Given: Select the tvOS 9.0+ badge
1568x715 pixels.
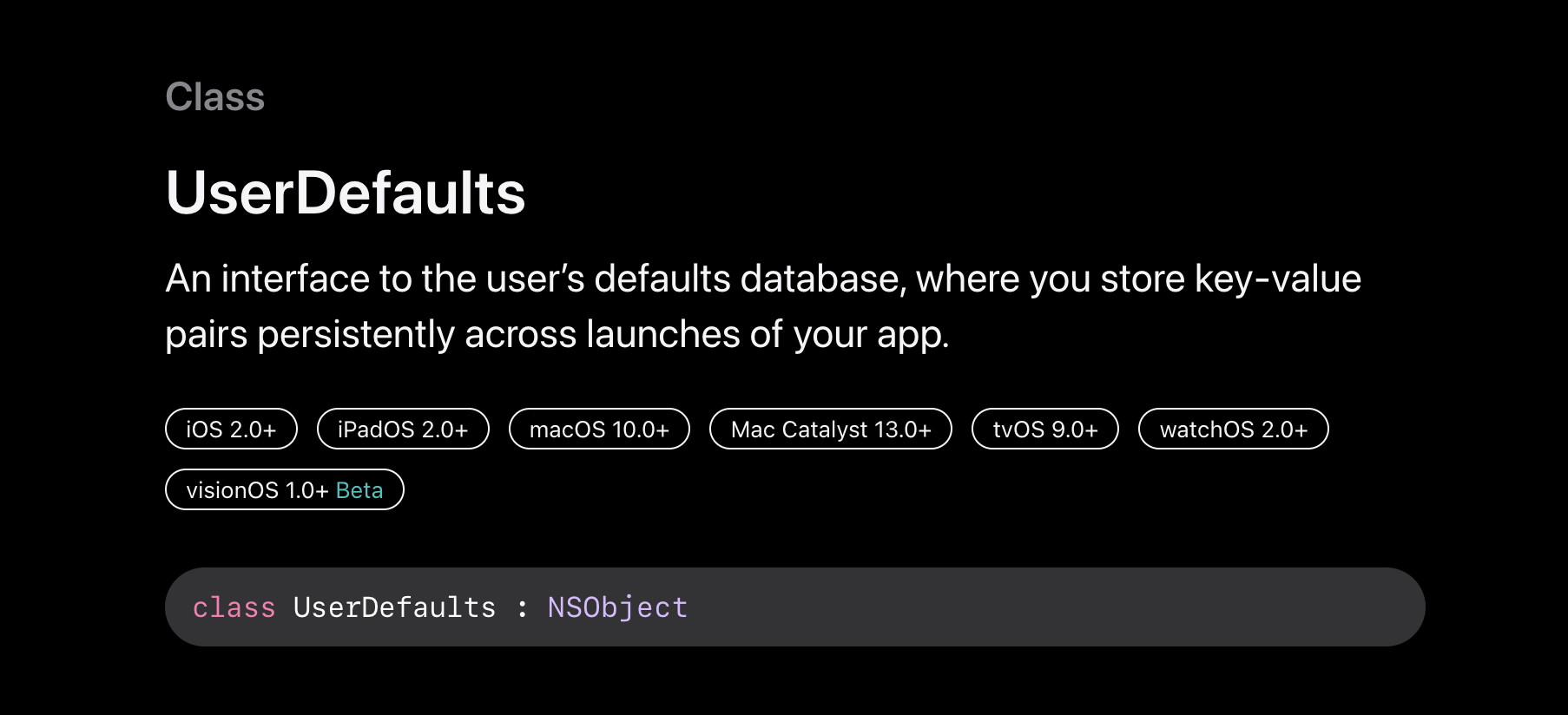Looking at the screenshot, I should point(1045,429).
